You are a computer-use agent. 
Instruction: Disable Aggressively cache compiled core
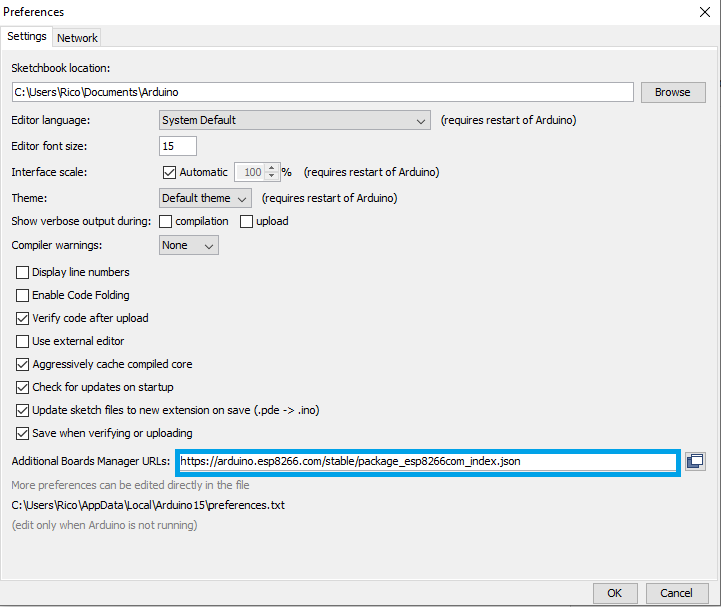click(23, 364)
